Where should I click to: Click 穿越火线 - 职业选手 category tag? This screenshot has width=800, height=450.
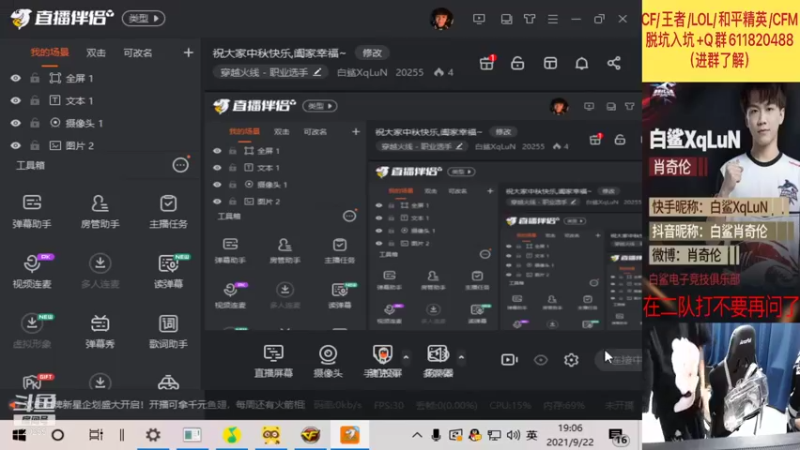(x=271, y=72)
